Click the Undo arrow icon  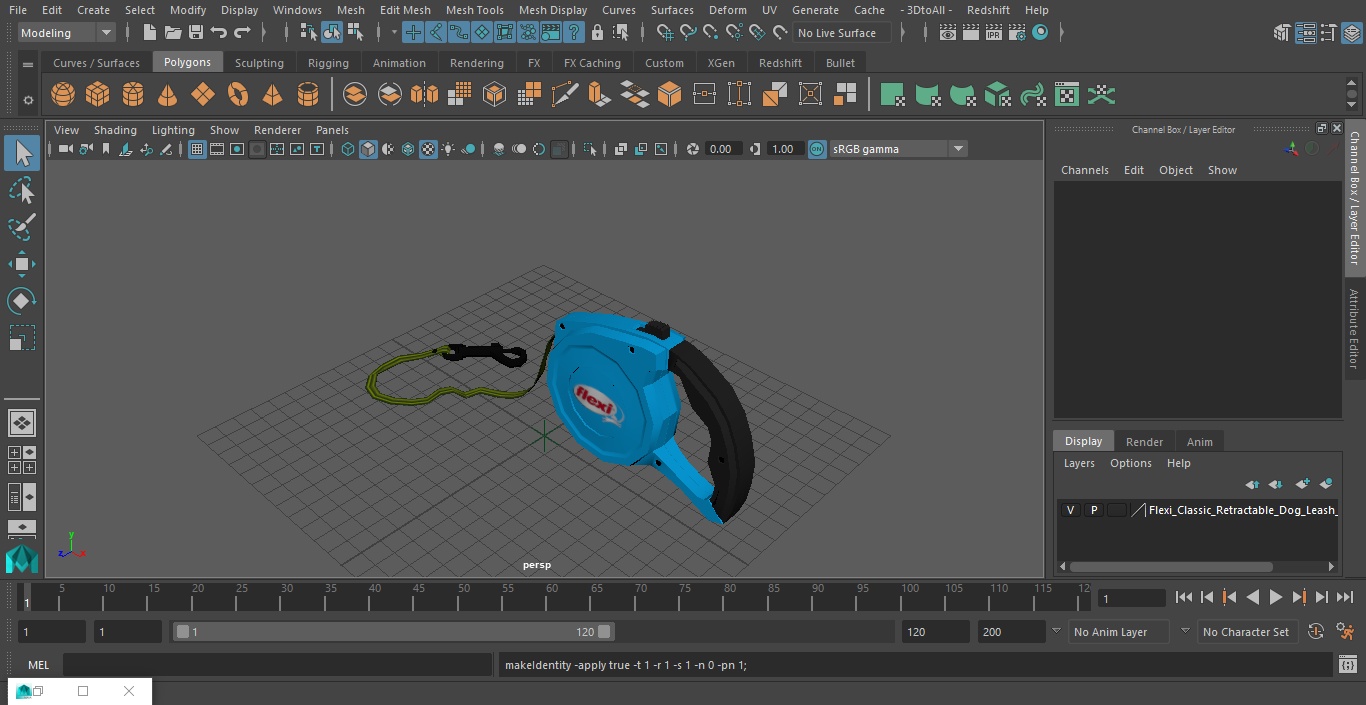(x=219, y=33)
